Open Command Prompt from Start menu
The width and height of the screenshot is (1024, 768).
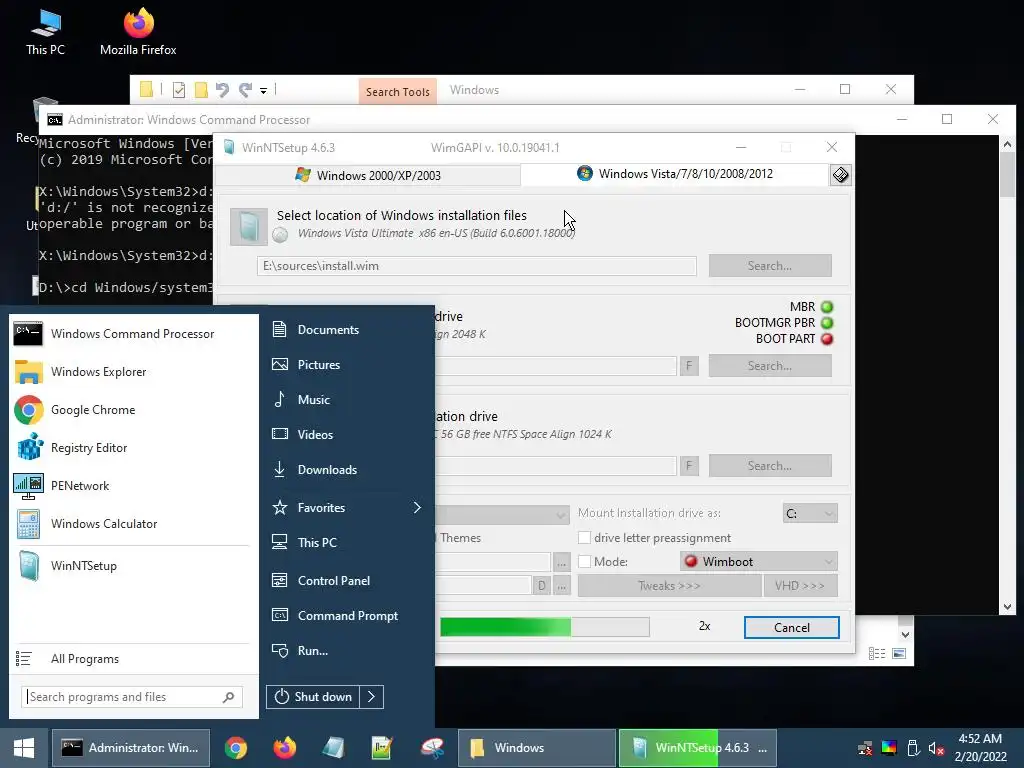pyautogui.click(x=346, y=616)
